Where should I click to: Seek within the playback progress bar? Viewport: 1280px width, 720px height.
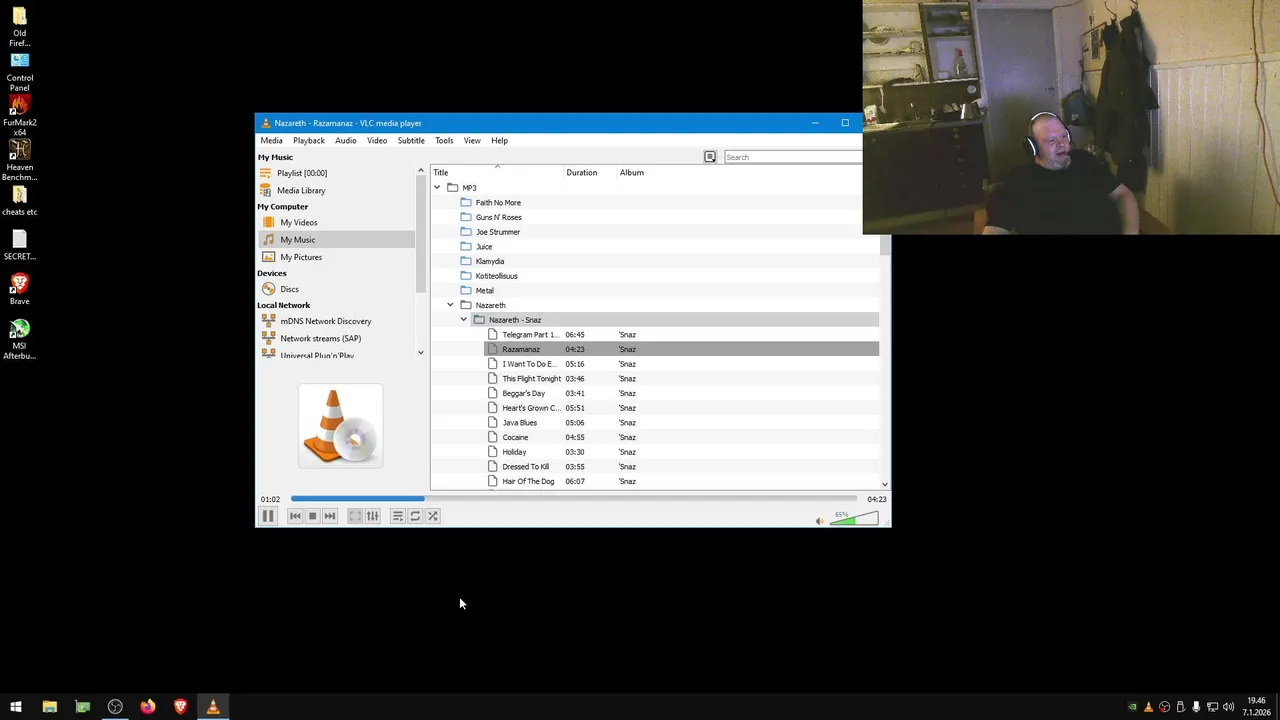click(574, 498)
